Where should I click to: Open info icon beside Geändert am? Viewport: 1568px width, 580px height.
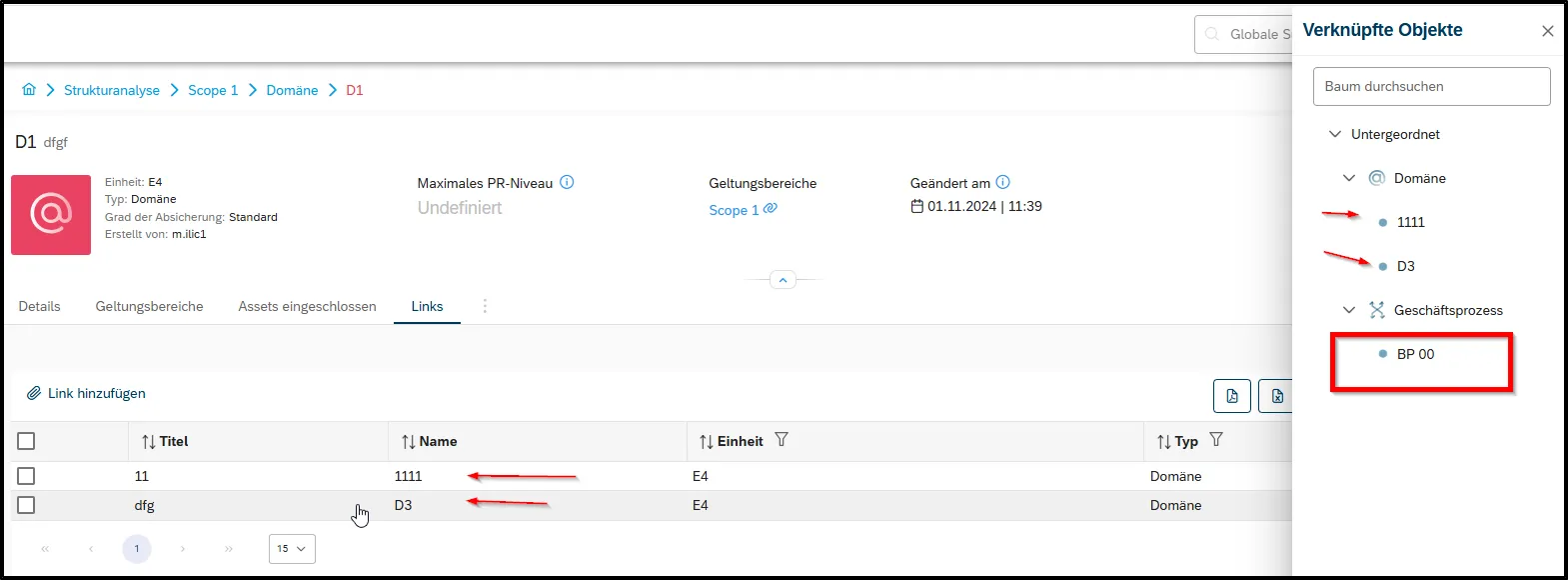click(1003, 182)
